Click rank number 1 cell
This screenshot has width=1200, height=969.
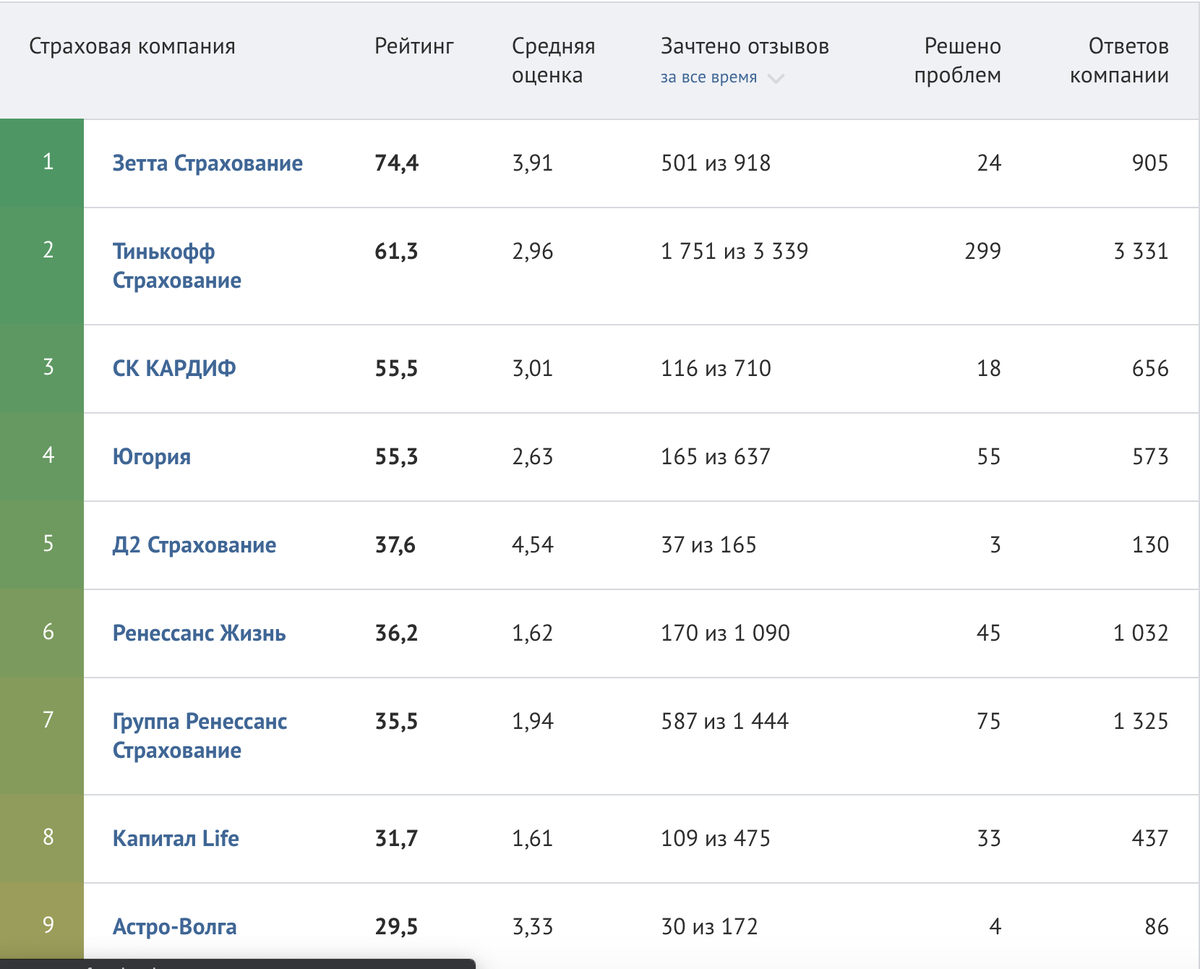click(42, 163)
